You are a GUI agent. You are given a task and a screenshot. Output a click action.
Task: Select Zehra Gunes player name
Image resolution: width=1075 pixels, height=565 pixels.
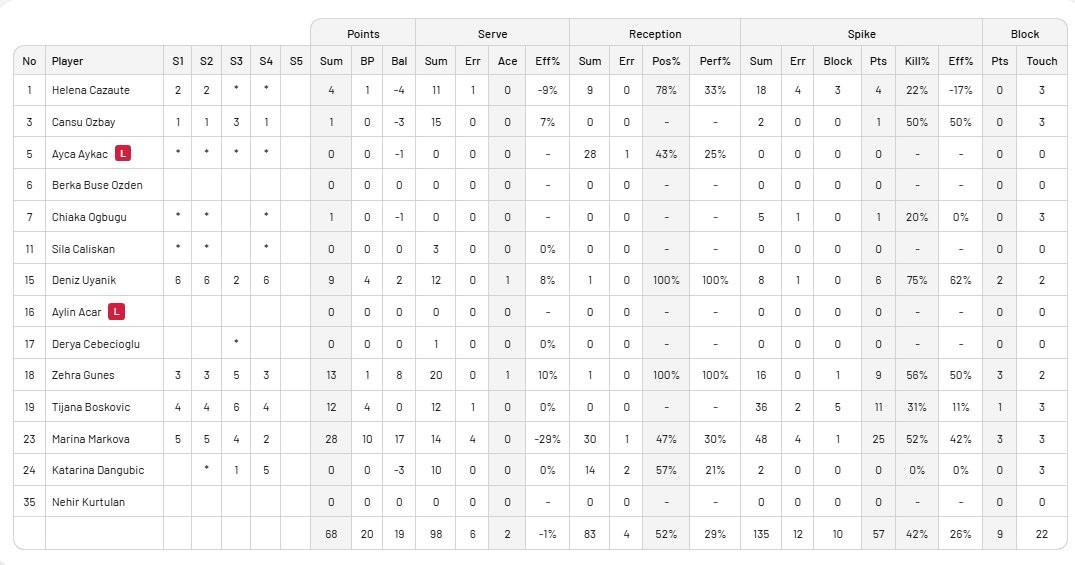83,375
